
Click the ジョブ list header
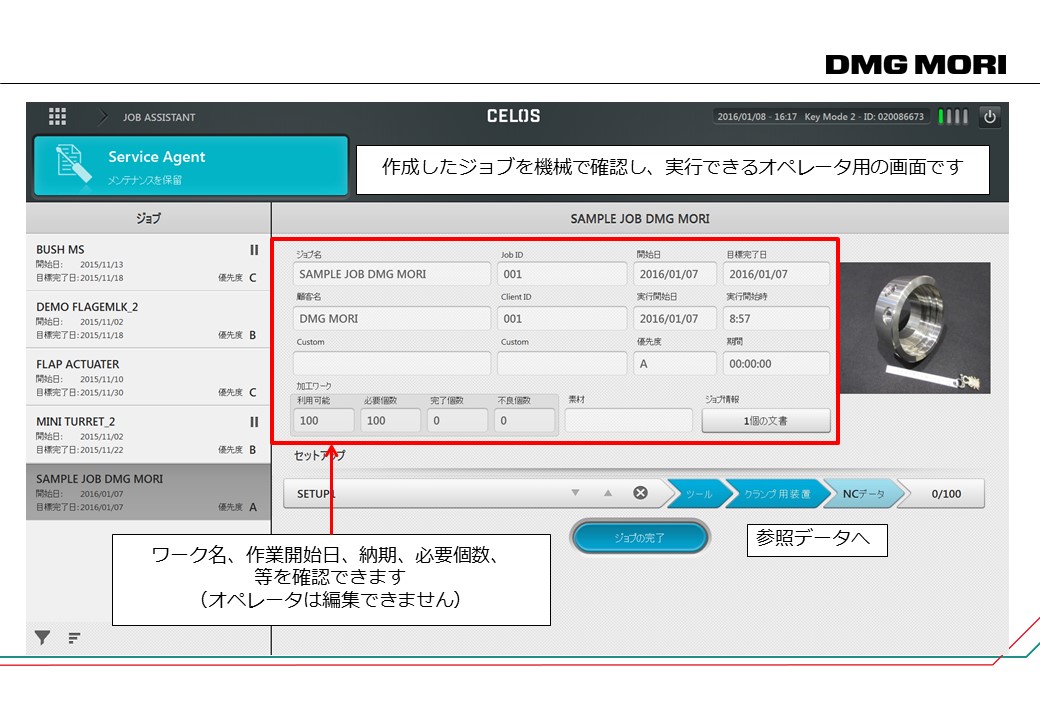click(148, 218)
